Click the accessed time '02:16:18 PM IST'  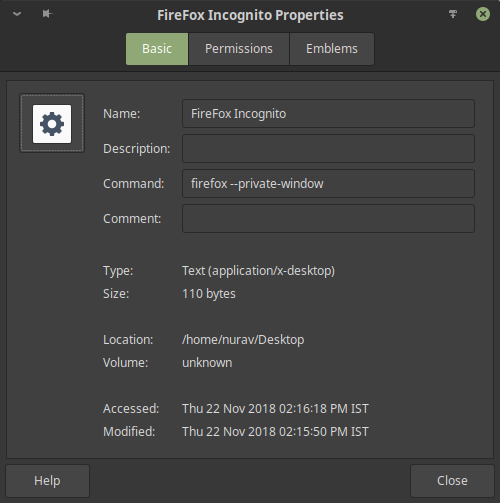(x=324, y=409)
